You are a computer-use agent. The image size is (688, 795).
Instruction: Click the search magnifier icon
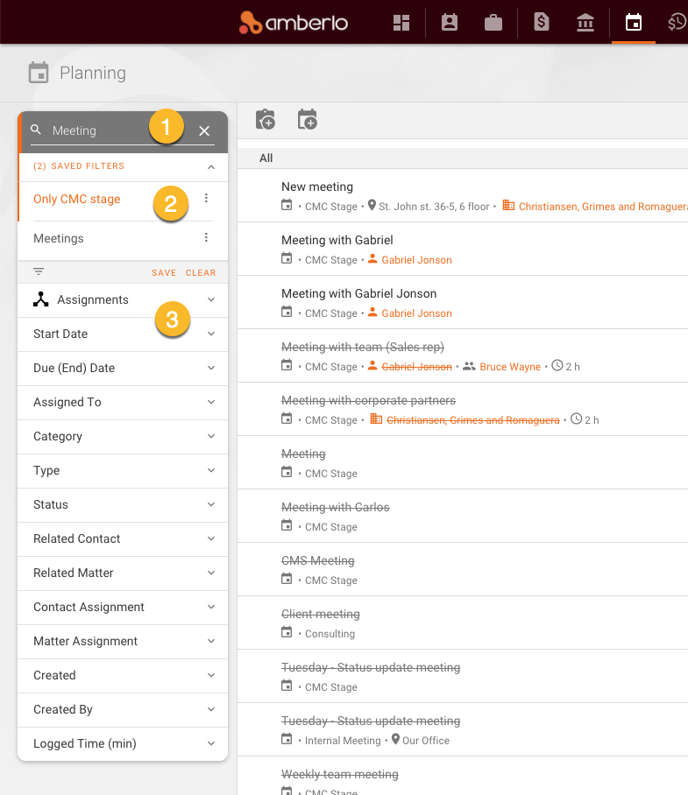pyautogui.click(x=35, y=130)
